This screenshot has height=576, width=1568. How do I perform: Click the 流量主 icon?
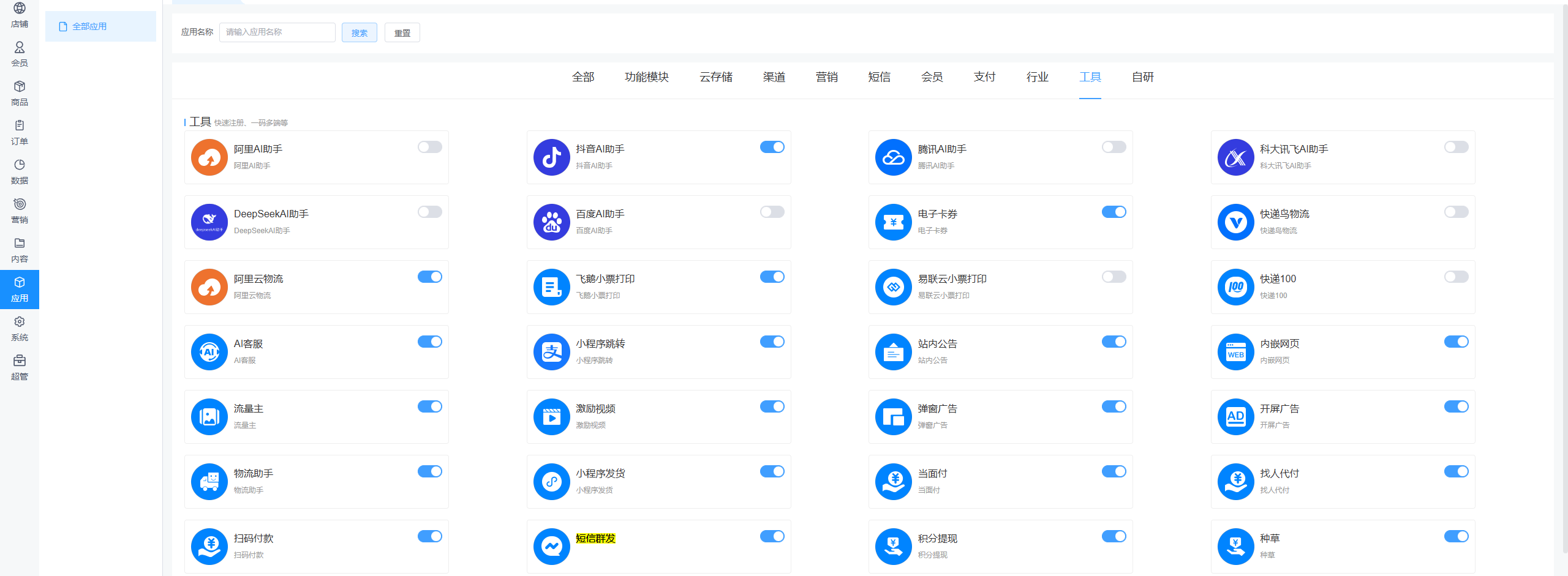[x=209, y=417]
